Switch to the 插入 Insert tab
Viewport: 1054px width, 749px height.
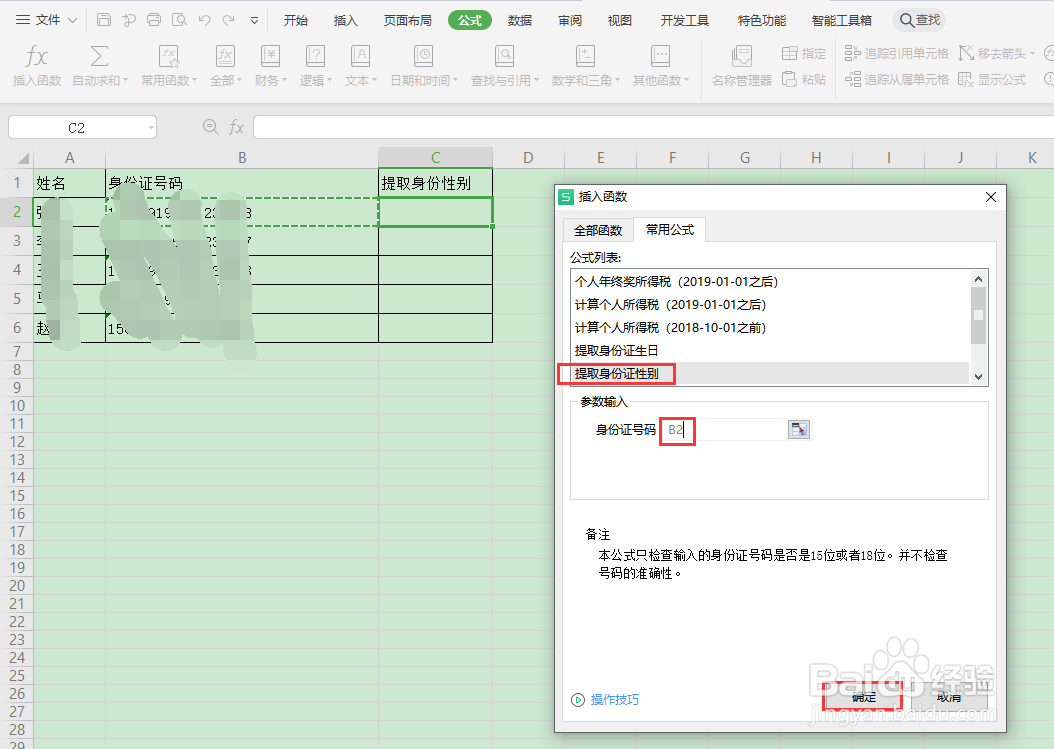point(346,20)
